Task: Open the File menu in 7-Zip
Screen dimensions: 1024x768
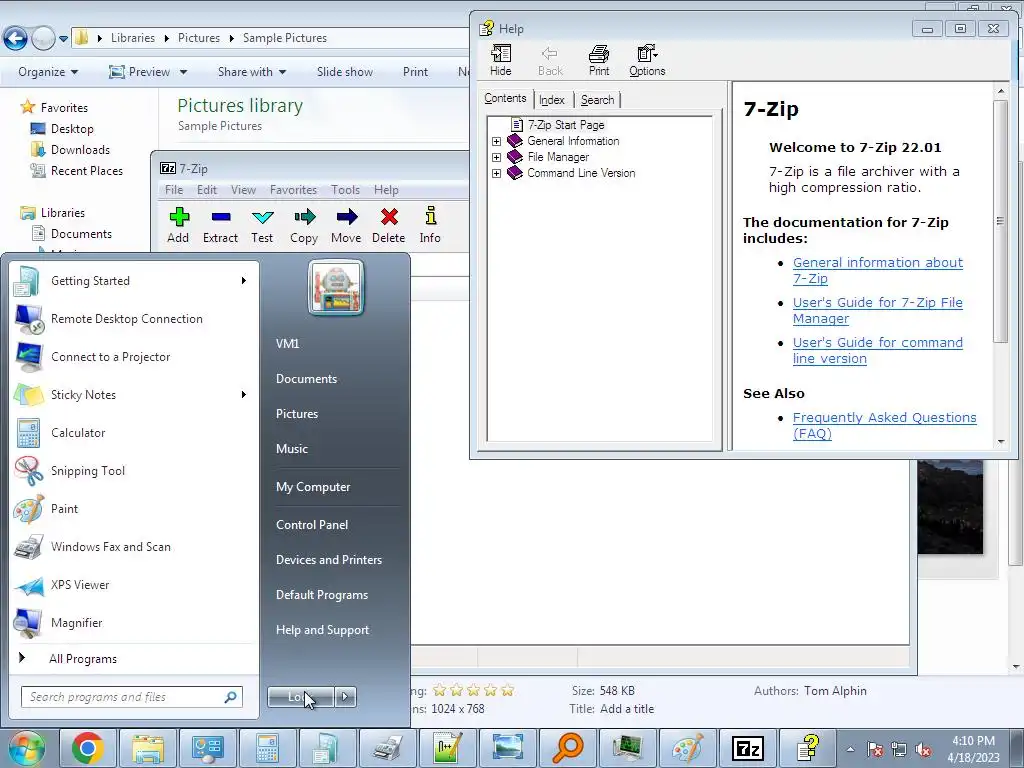Action: click(x=174, y=190)
